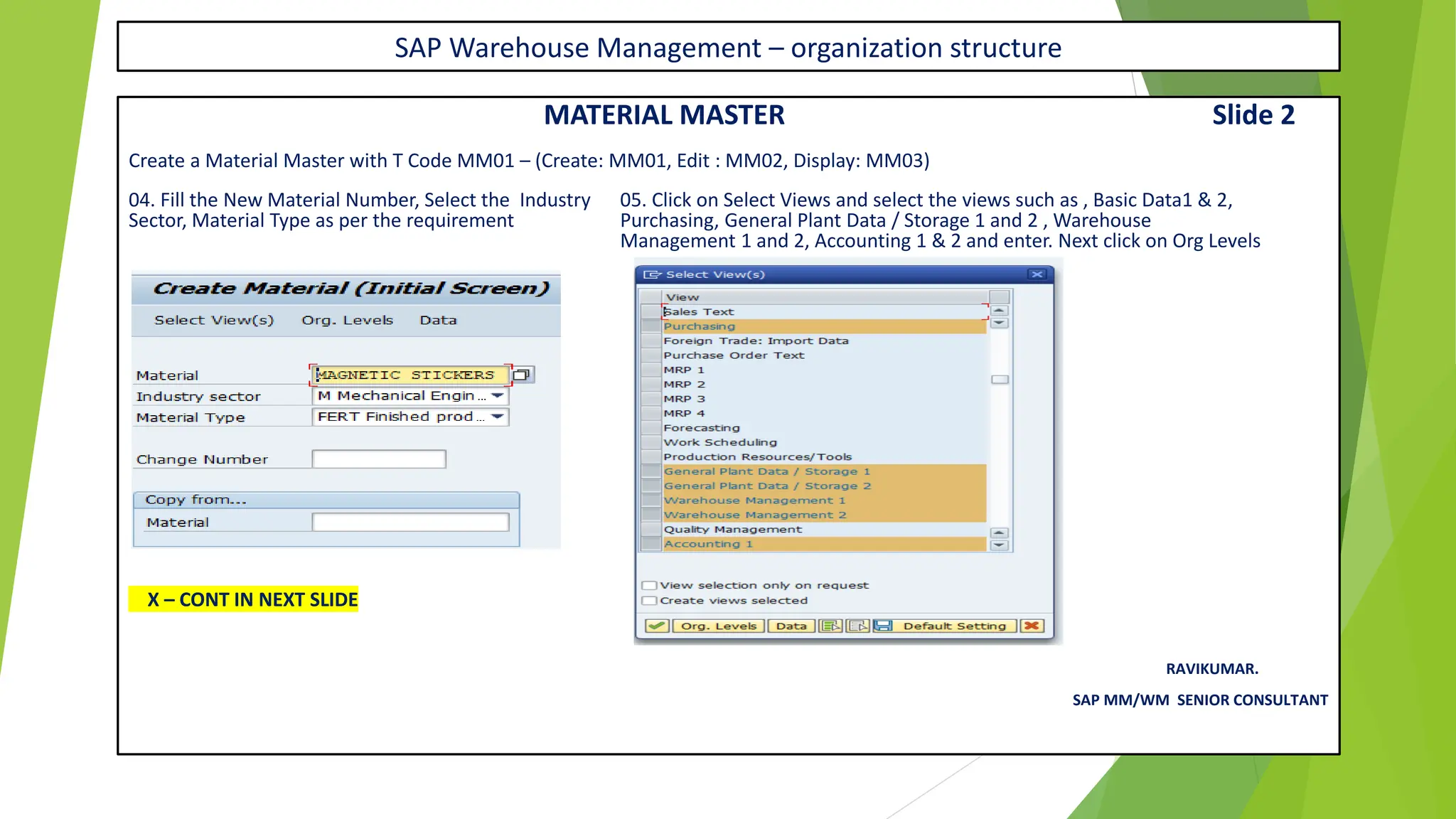Image resolution: width=1456 pixels, height=819 pixels.
Task: Select Foreign Trade: Import Data view
Action: tap(824, 341)
